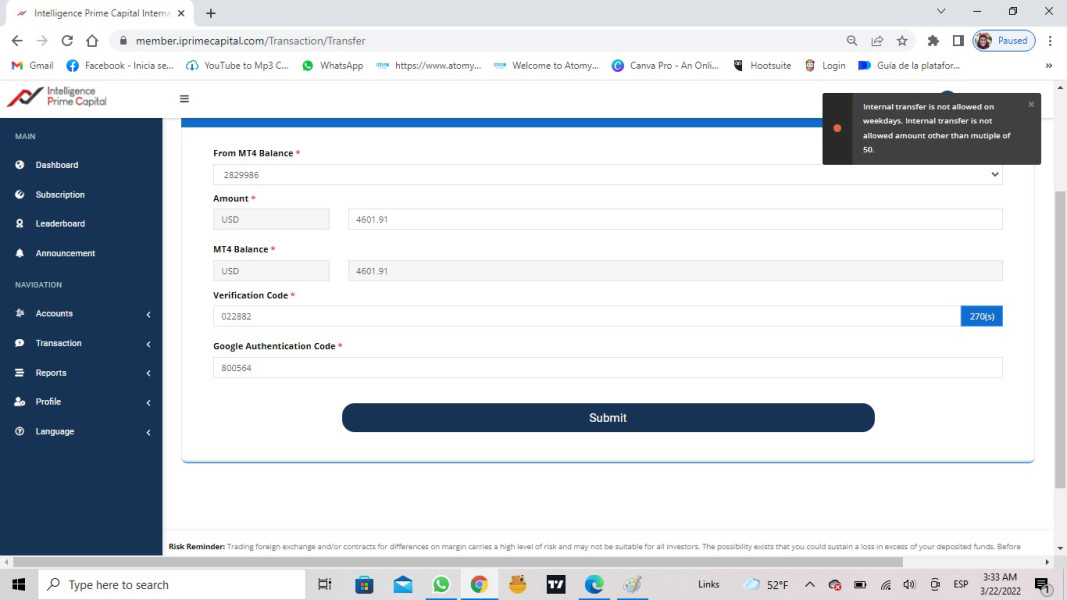Click the address bar URL
This screenshot has height=600, width=1067.
click(250, 41)
